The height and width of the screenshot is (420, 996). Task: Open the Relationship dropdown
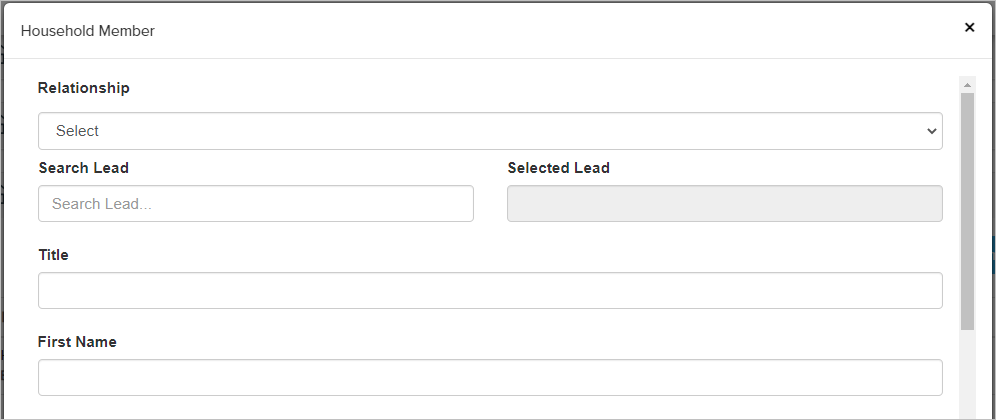pyautogui.click(x=490, y=131)
